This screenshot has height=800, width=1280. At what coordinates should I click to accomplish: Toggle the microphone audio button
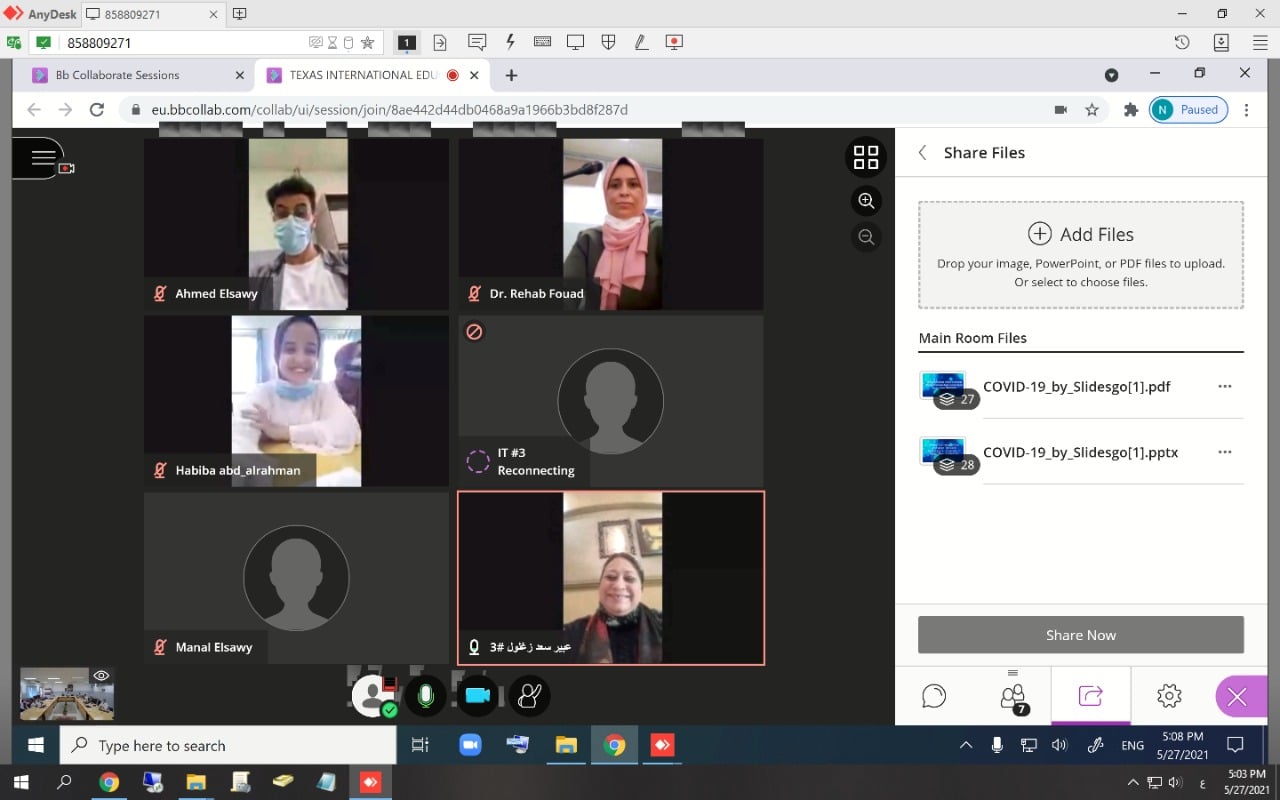click(426, 695)
